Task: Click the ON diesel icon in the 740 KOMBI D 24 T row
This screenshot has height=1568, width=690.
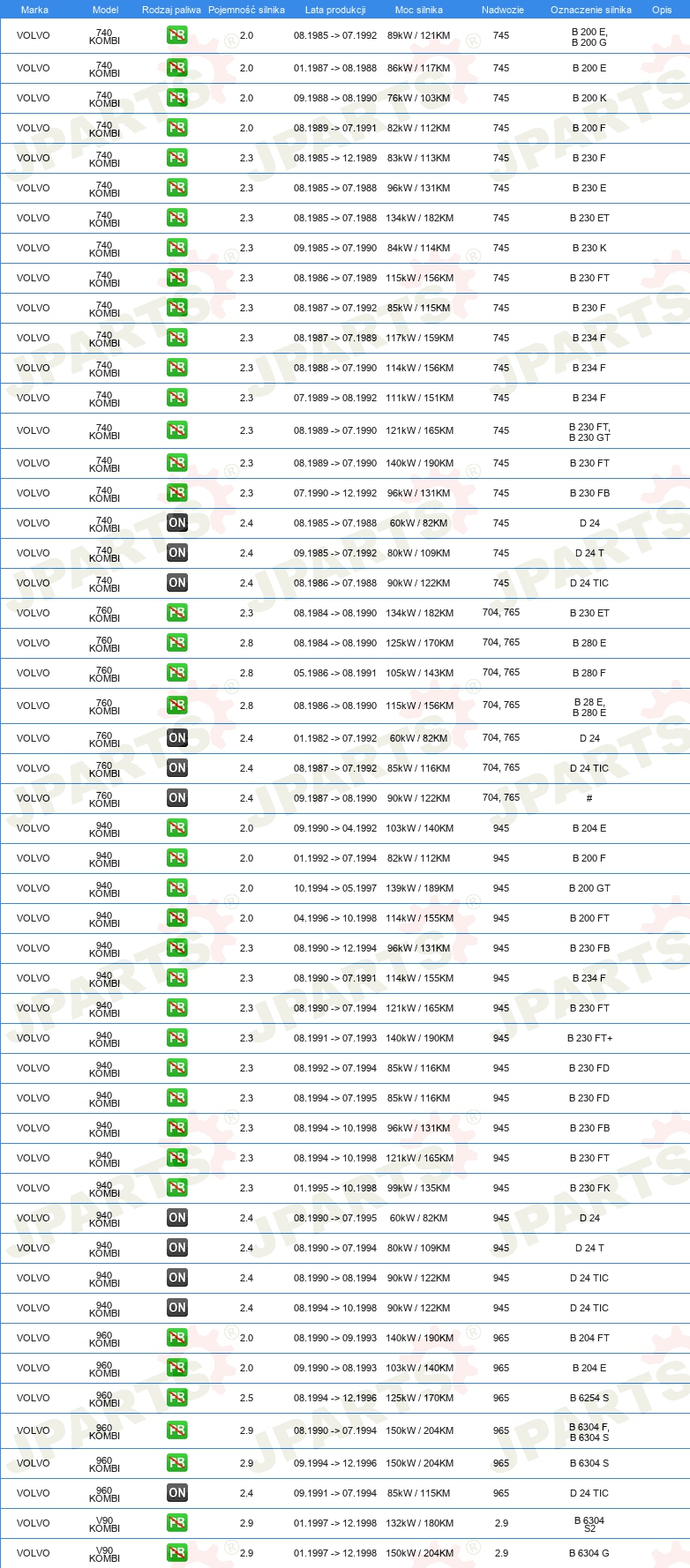Action: pyautogui.click(x=177, y=553)
